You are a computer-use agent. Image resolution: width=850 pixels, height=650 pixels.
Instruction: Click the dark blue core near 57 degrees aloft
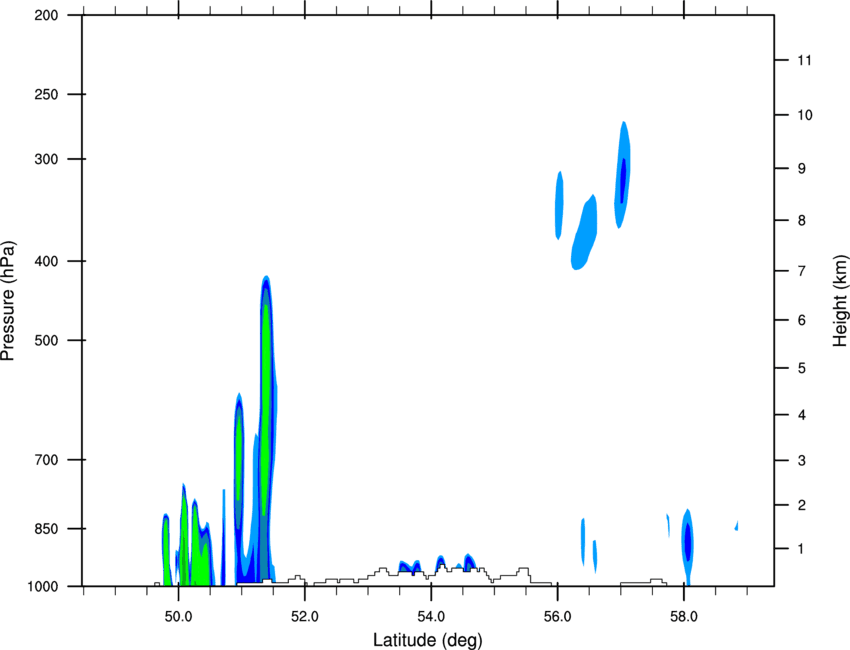(623, 181)
